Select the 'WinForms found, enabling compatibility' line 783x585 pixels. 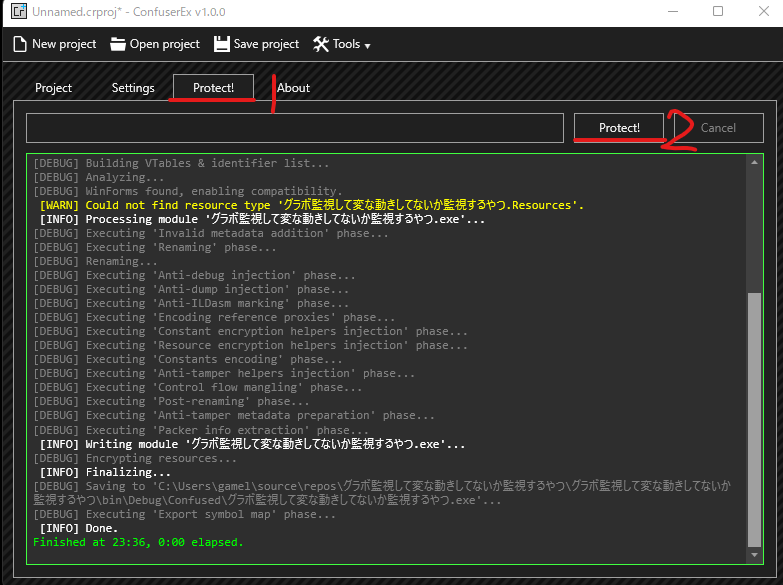pyautogui.click(x=188, y=191)
